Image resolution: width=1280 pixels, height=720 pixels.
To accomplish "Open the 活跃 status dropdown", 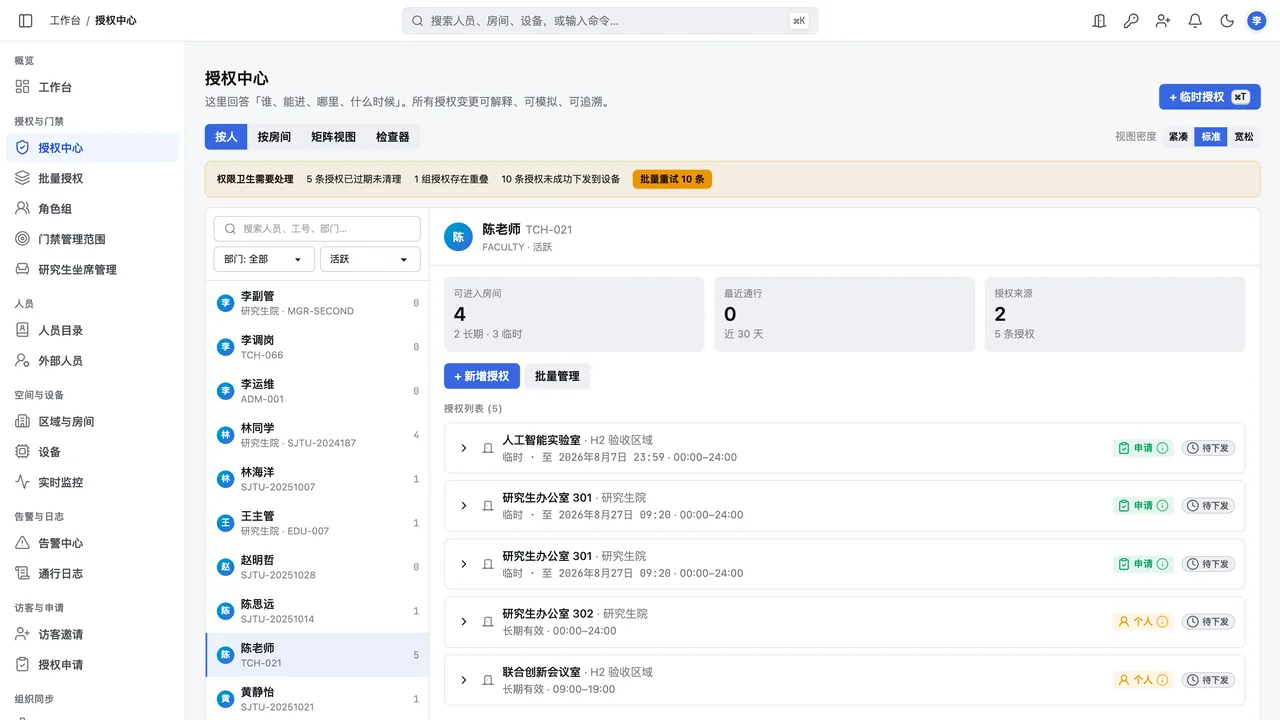I will point(370,259).
